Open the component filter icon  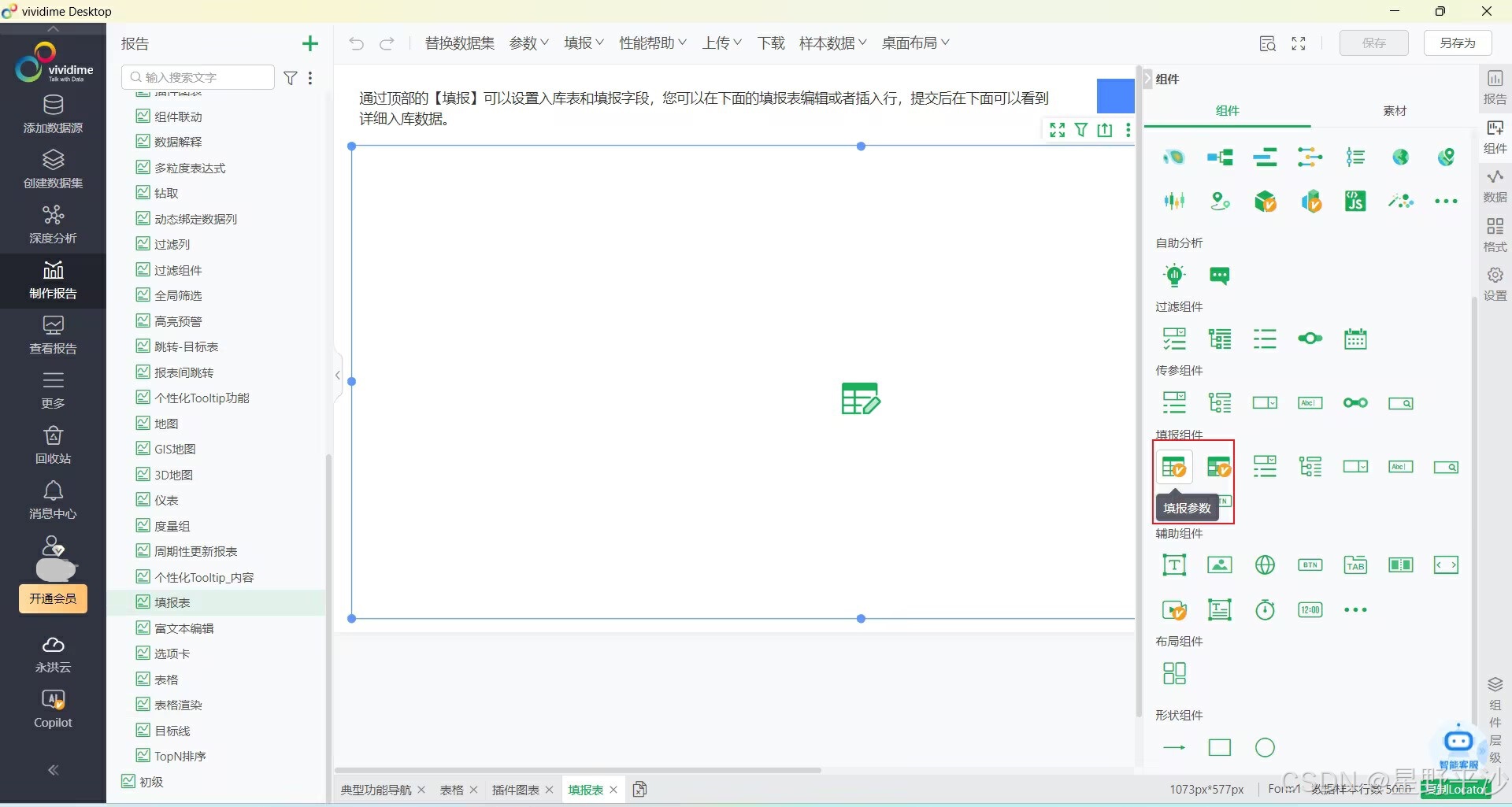(1081, 130)
